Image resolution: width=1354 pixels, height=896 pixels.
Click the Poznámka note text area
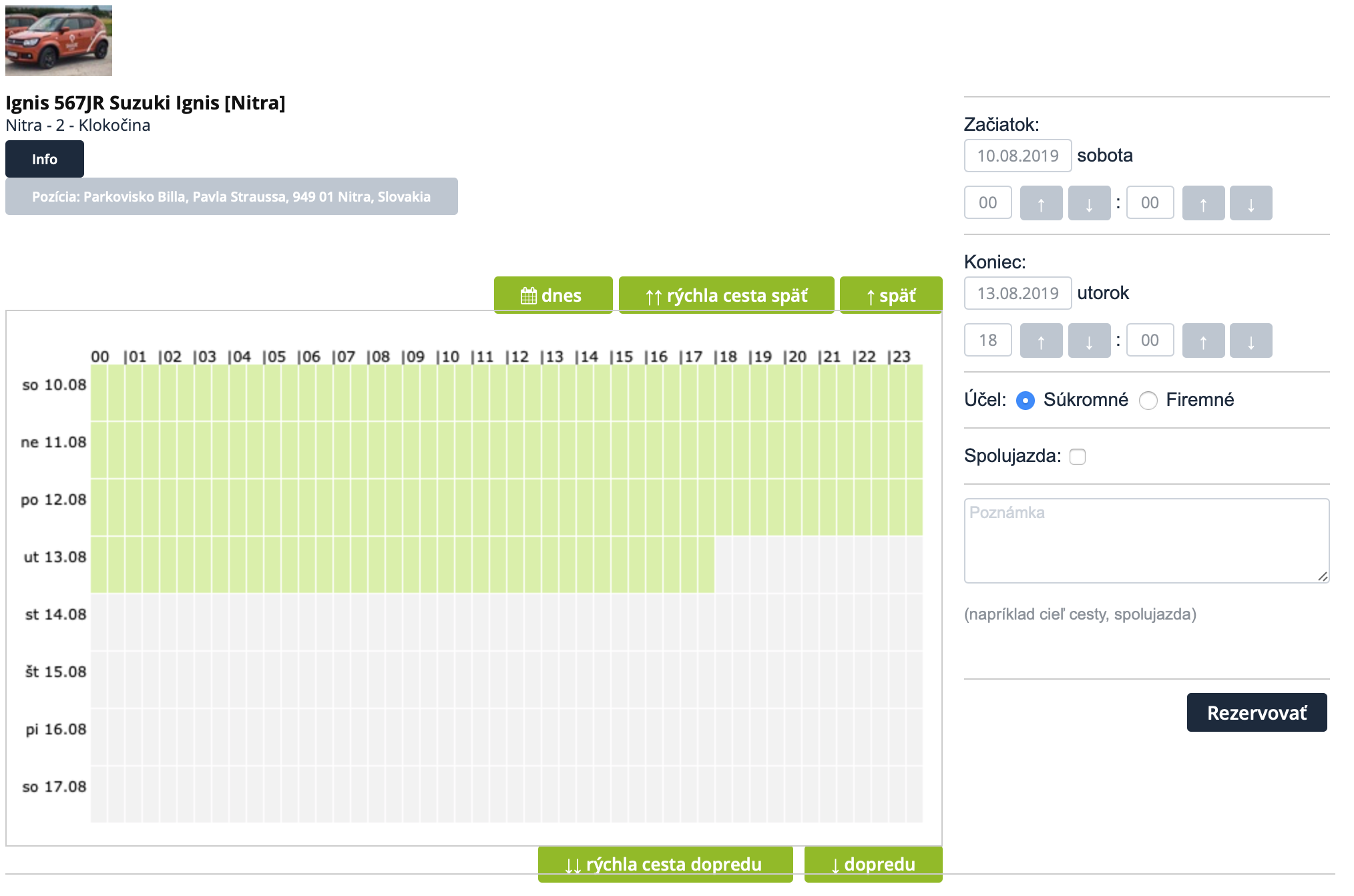tap(1146, 541)
